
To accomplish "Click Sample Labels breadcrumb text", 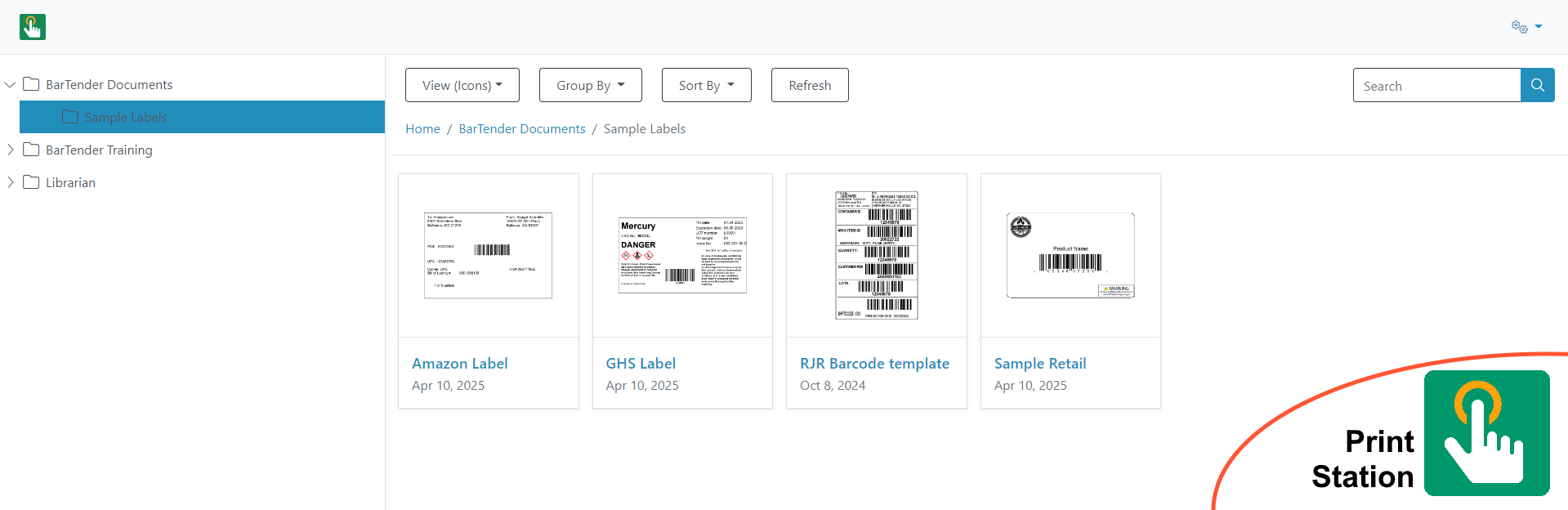I will pos(645,129).
